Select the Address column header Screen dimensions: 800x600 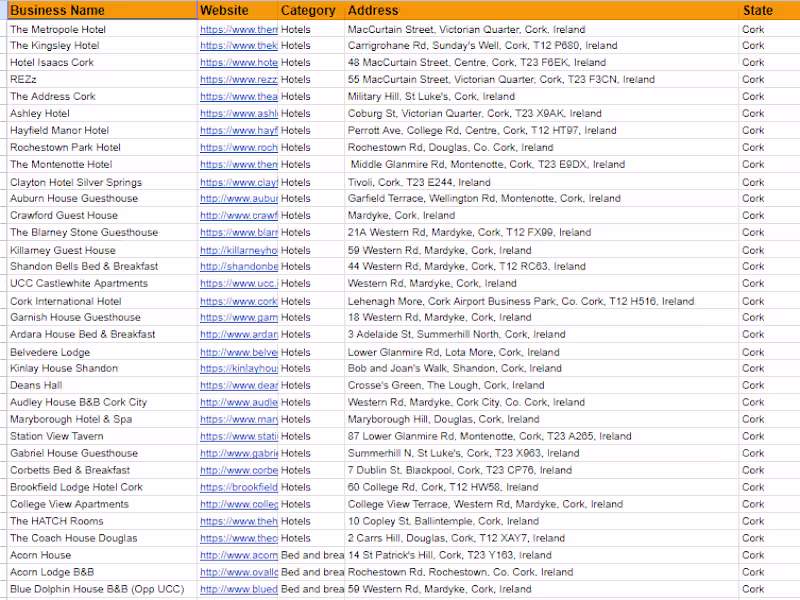pos(542,10)
